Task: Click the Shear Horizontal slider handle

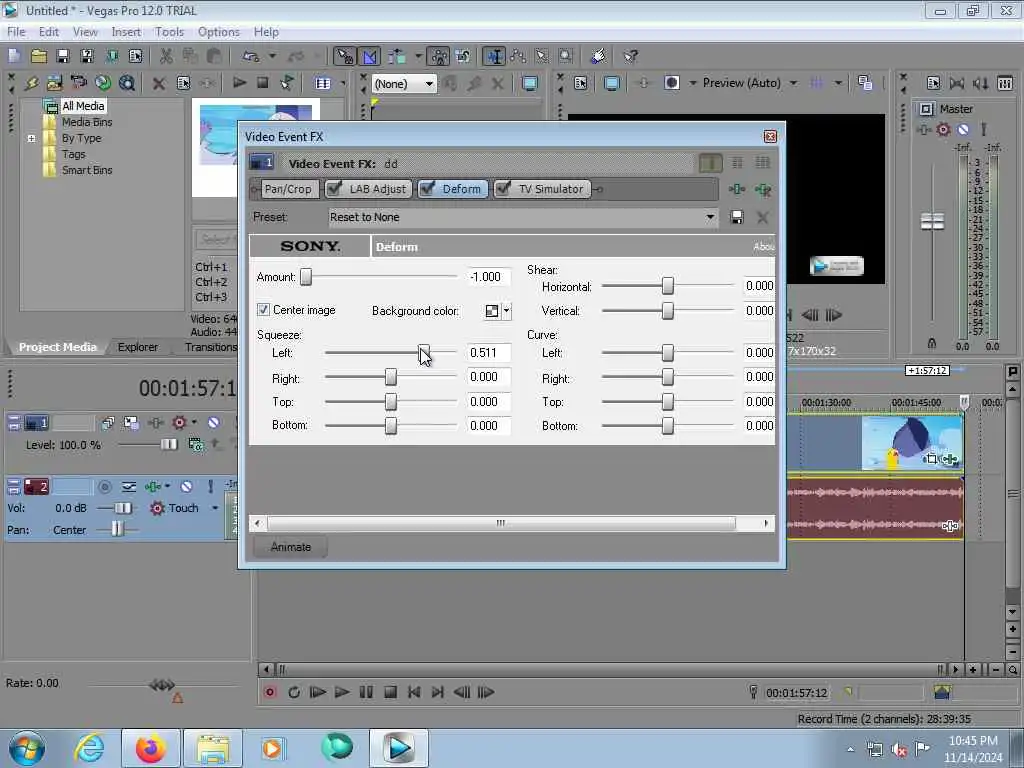Action: point(667,286)
